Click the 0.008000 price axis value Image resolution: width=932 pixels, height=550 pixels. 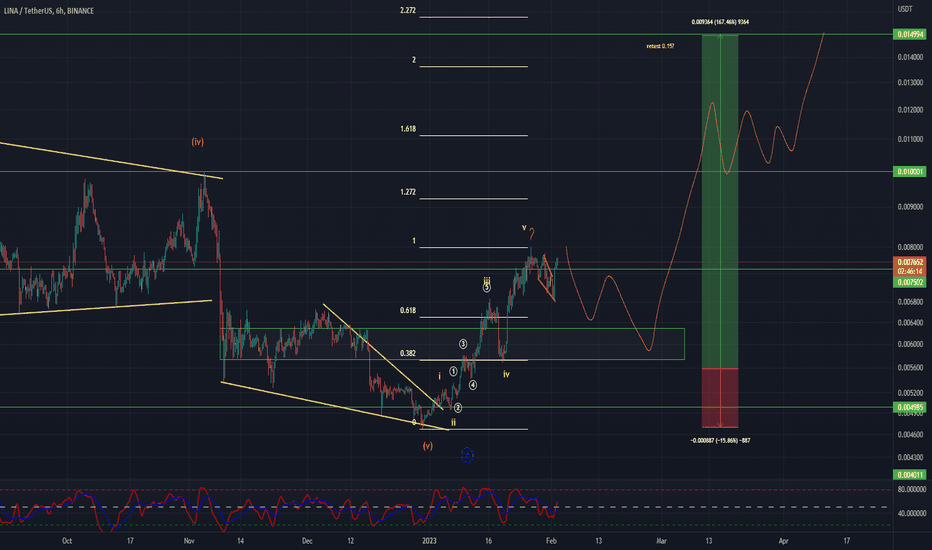[910, 247]
